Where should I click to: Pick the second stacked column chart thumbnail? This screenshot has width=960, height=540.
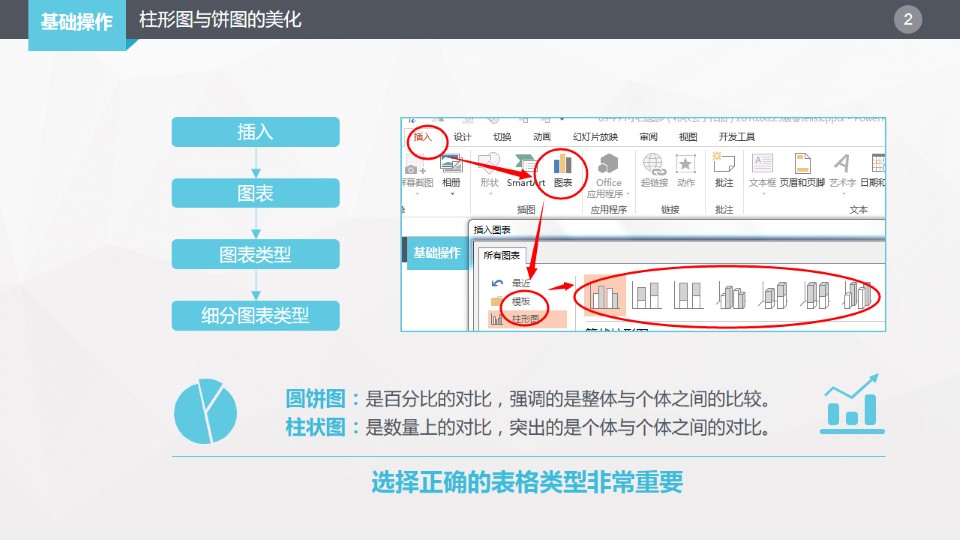646,295
